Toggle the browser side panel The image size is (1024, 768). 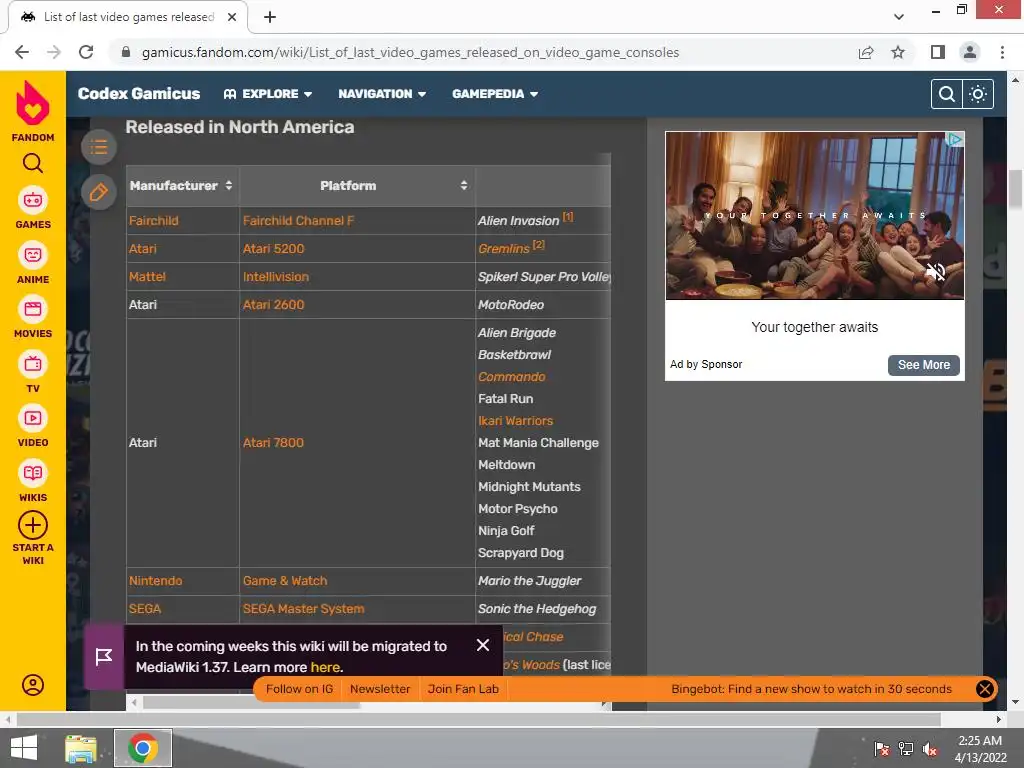[x=938, y=52]
